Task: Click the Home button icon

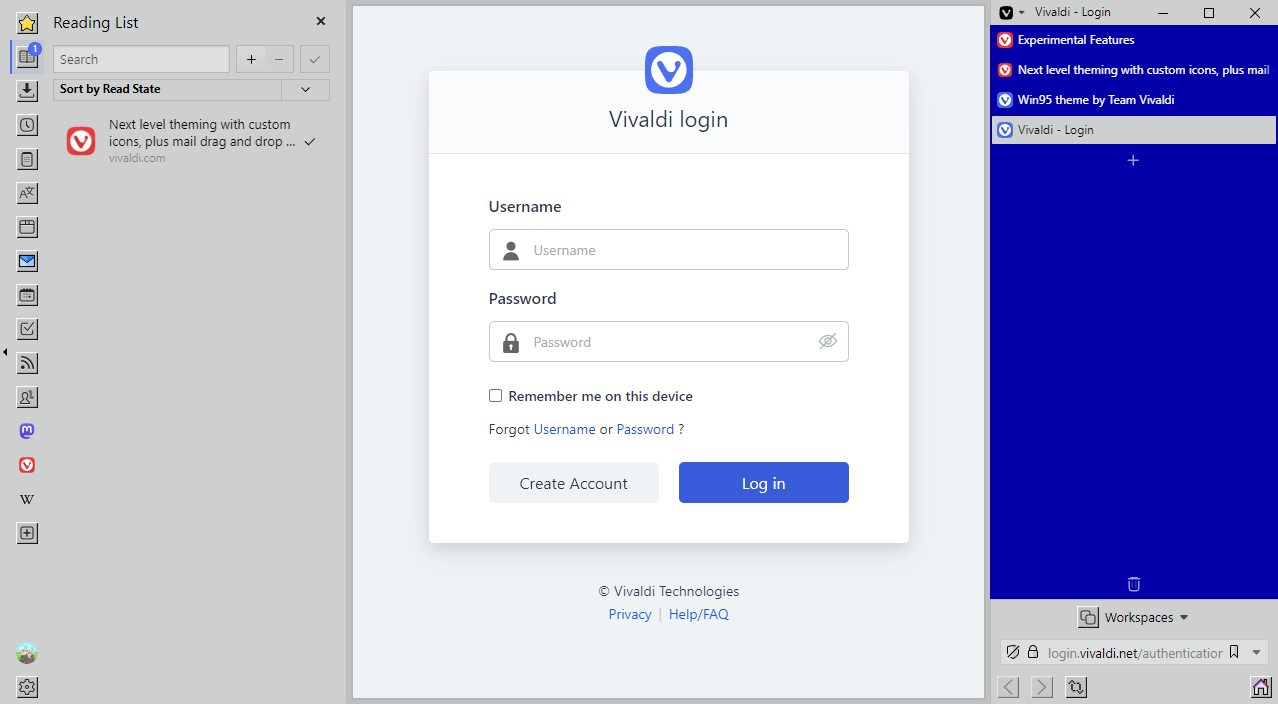Action: pyautogui.click(x=1261, y=687)
